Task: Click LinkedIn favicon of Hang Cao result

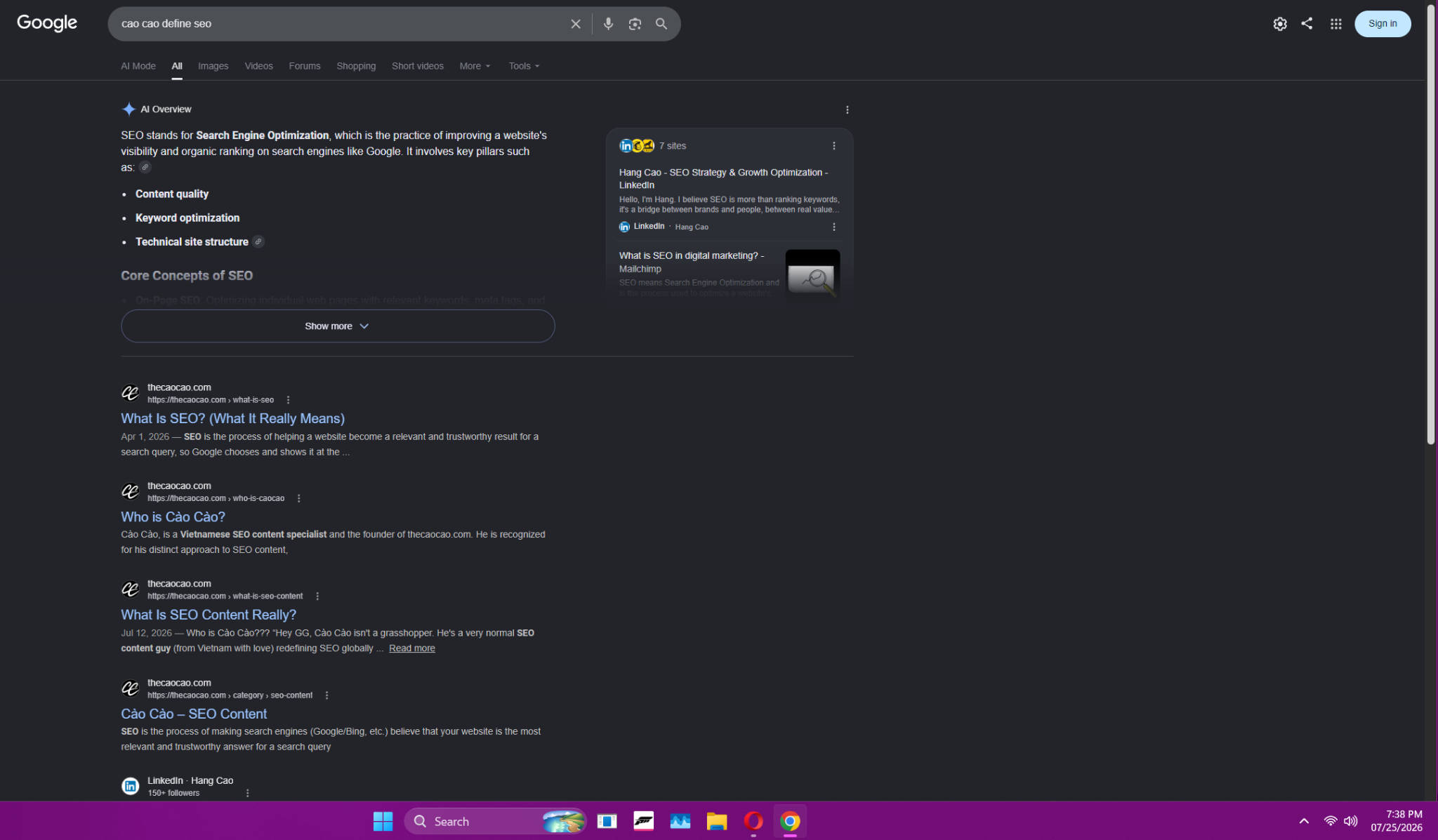Action: coord(130,786)
